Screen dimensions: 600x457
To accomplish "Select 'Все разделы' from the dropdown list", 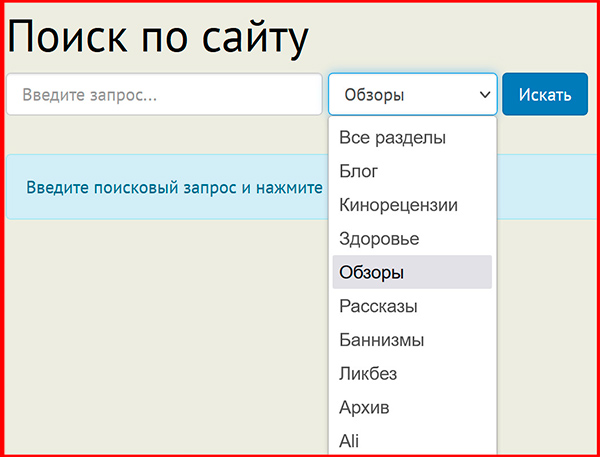I will (x=392, y=137).
